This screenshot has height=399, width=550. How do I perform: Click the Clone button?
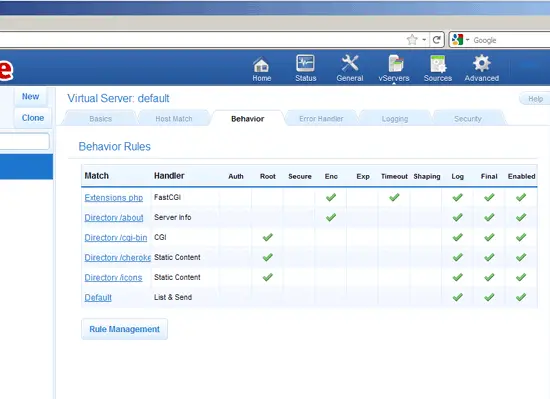(x=33, y=118)
